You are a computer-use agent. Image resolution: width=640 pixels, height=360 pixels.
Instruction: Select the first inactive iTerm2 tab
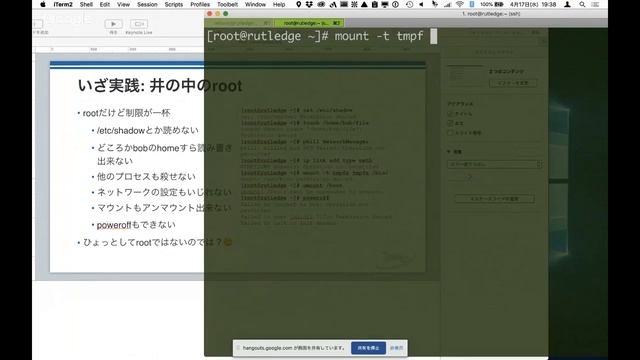(239, 23)
